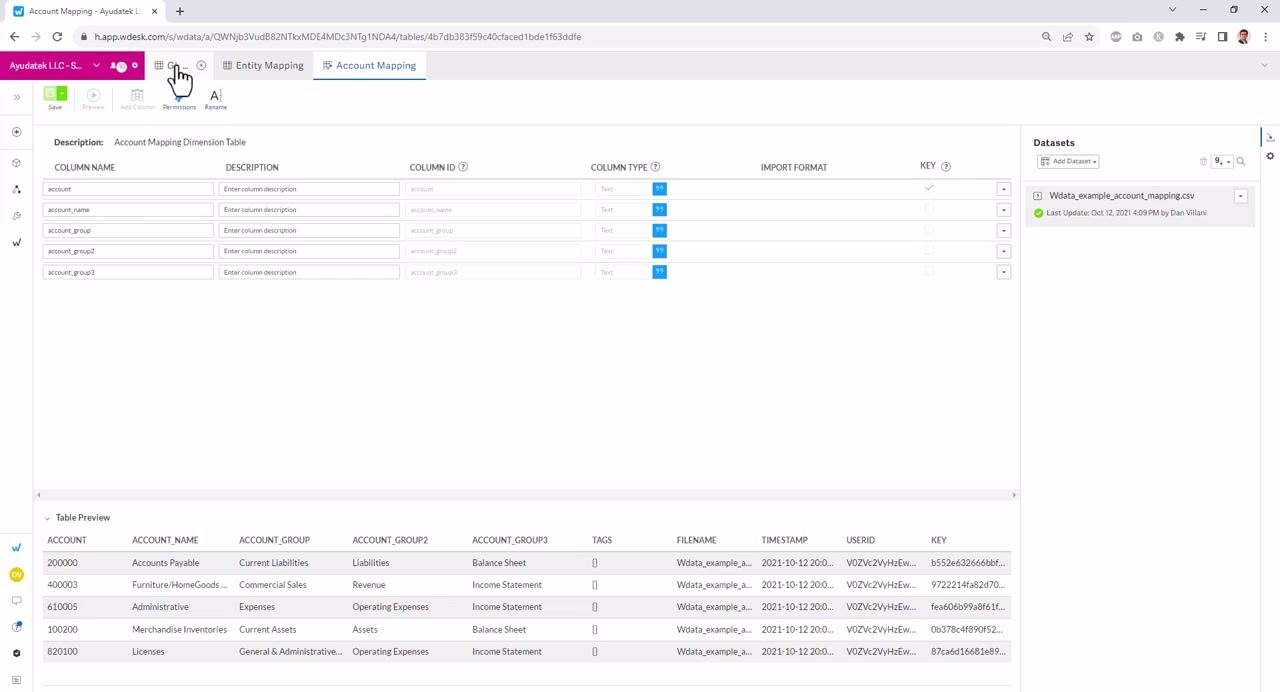Expand the Wdata_example_account_mapping.csv dataset details
The height and width of the screenshot is (692, 1280).
point(1038,196)
